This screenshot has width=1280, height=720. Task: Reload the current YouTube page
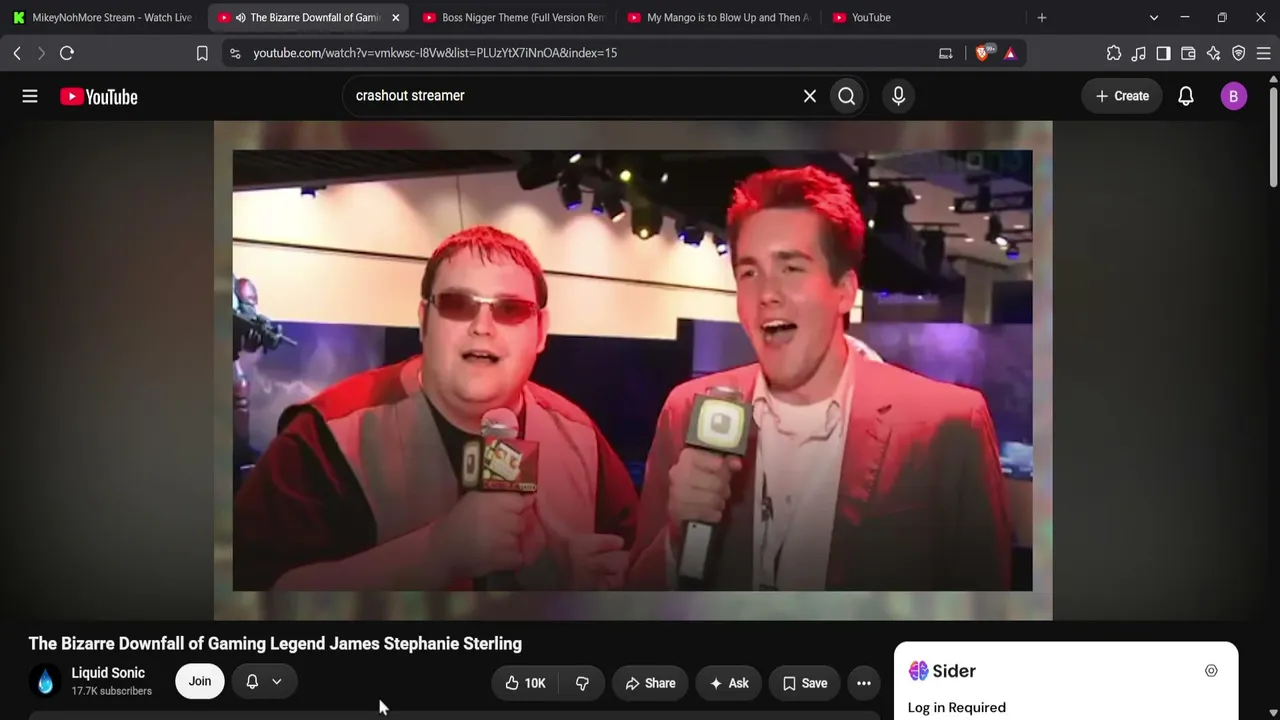67,53
